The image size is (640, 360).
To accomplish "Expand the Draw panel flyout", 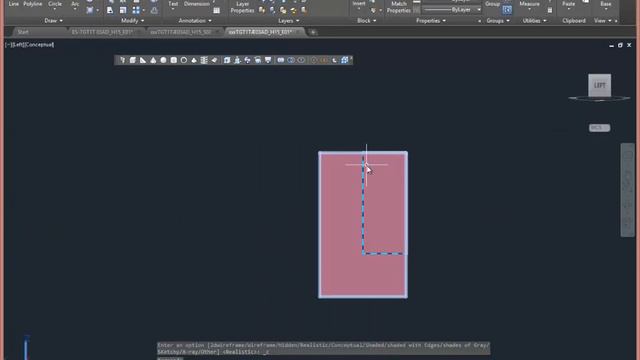I will coord(53,20).
